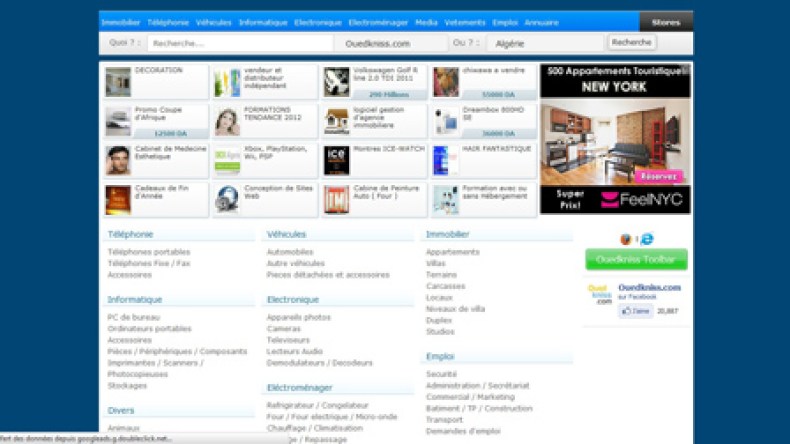Click the Firefox browser icon
This screenshot has height=444, width=790.
pos(625,239)
